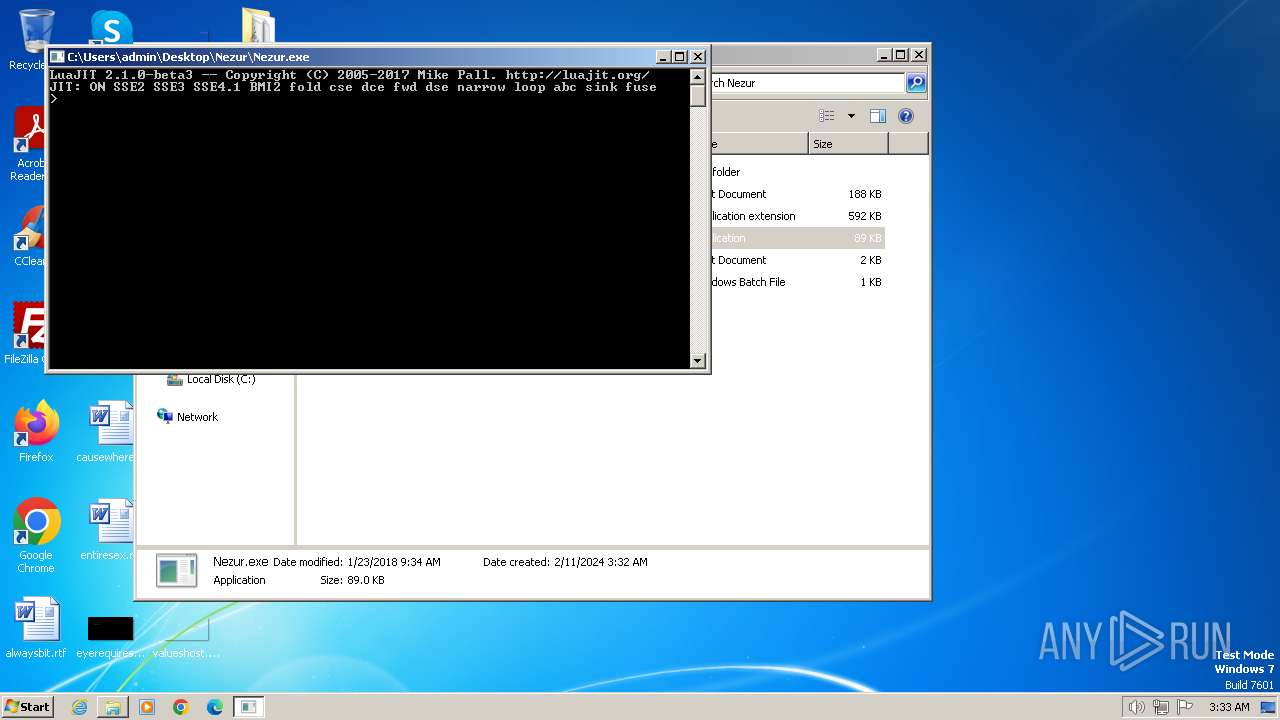Sort files by Size column header
This screenshot has width=1280, height=720.
click(848, 144)
